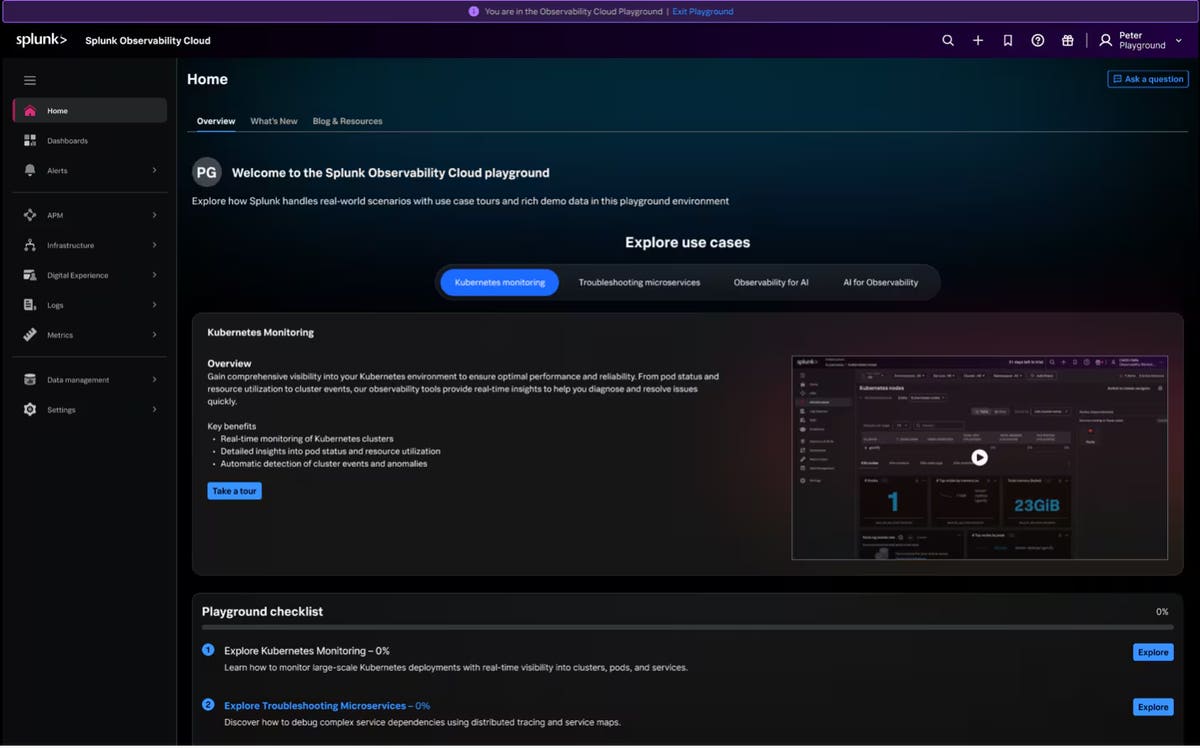The height and width of the screenshot is (749, 1200).
Task: Play the Kubernetes monitoring video
Action: pos(980,457)
